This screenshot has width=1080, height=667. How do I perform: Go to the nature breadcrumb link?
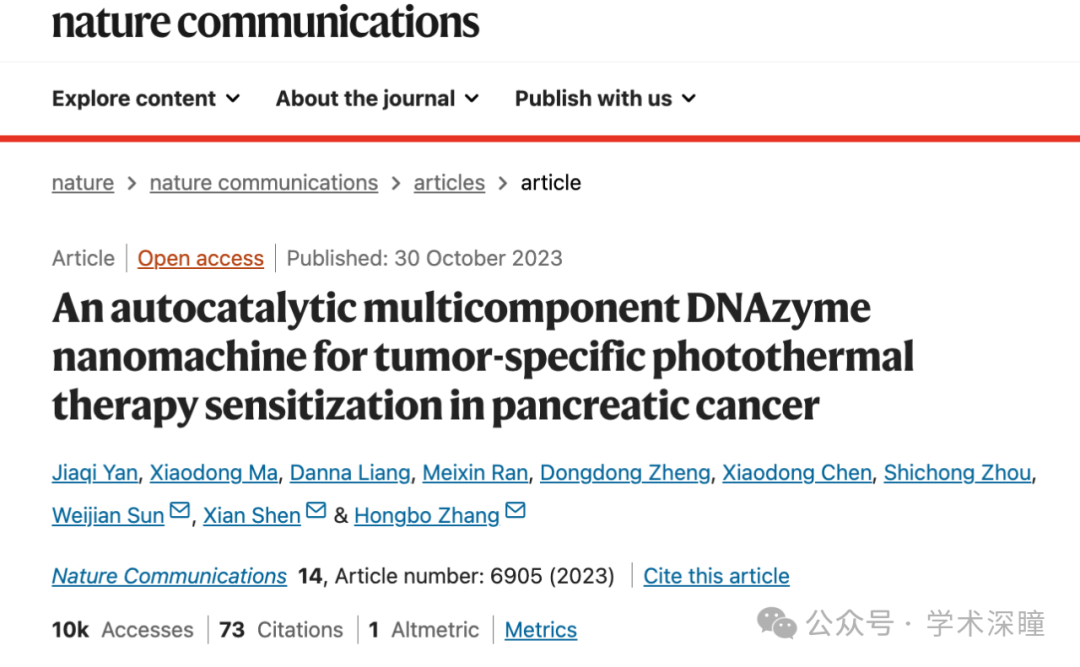(83, 183)
